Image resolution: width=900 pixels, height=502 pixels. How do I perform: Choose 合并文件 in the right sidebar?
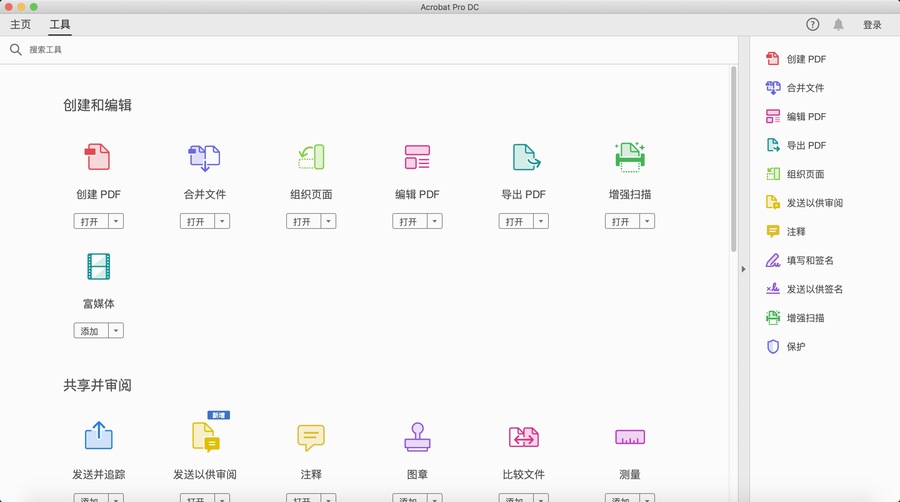pos(795,88)
